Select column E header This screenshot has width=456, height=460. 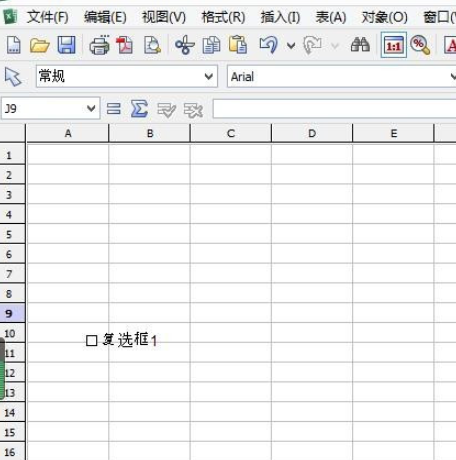(x=394, y=133)
